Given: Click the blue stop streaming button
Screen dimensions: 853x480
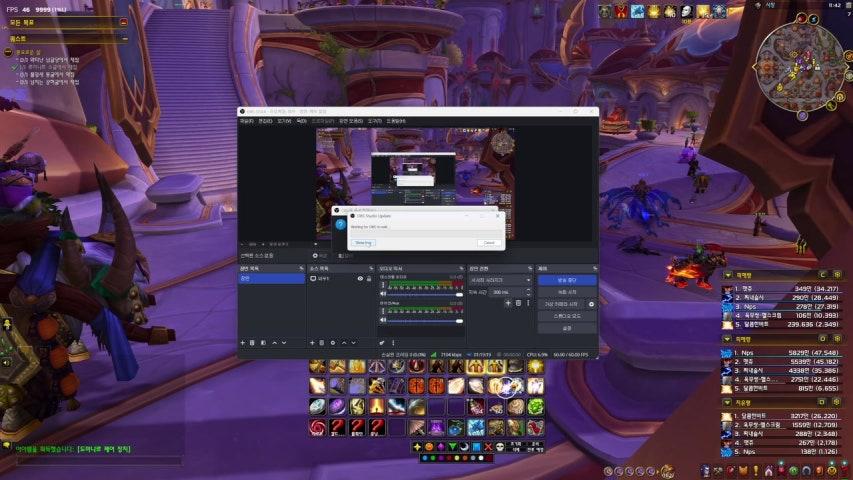Looking at the screenshot, I should point(567,280).
